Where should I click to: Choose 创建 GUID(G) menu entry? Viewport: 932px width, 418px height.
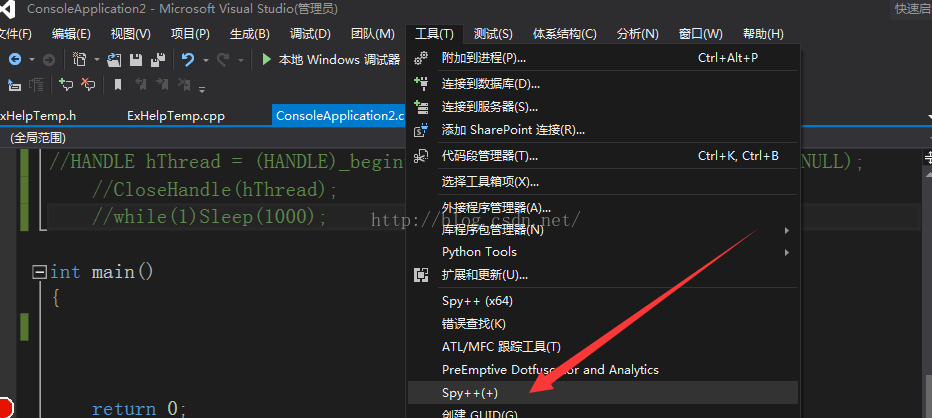coord(603,412)
